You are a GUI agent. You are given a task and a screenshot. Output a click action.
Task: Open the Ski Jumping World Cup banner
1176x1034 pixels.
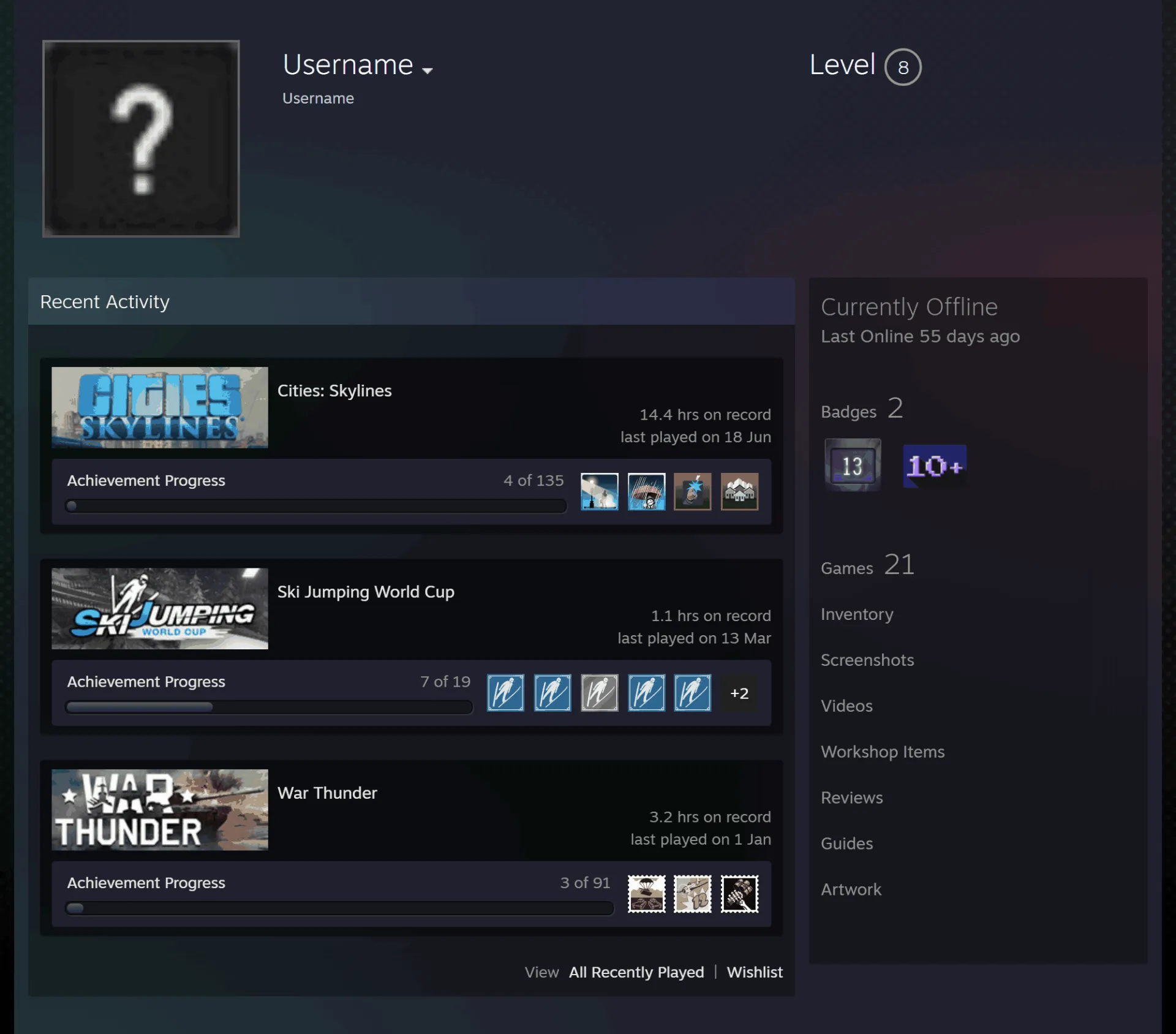tap(160, 608)
